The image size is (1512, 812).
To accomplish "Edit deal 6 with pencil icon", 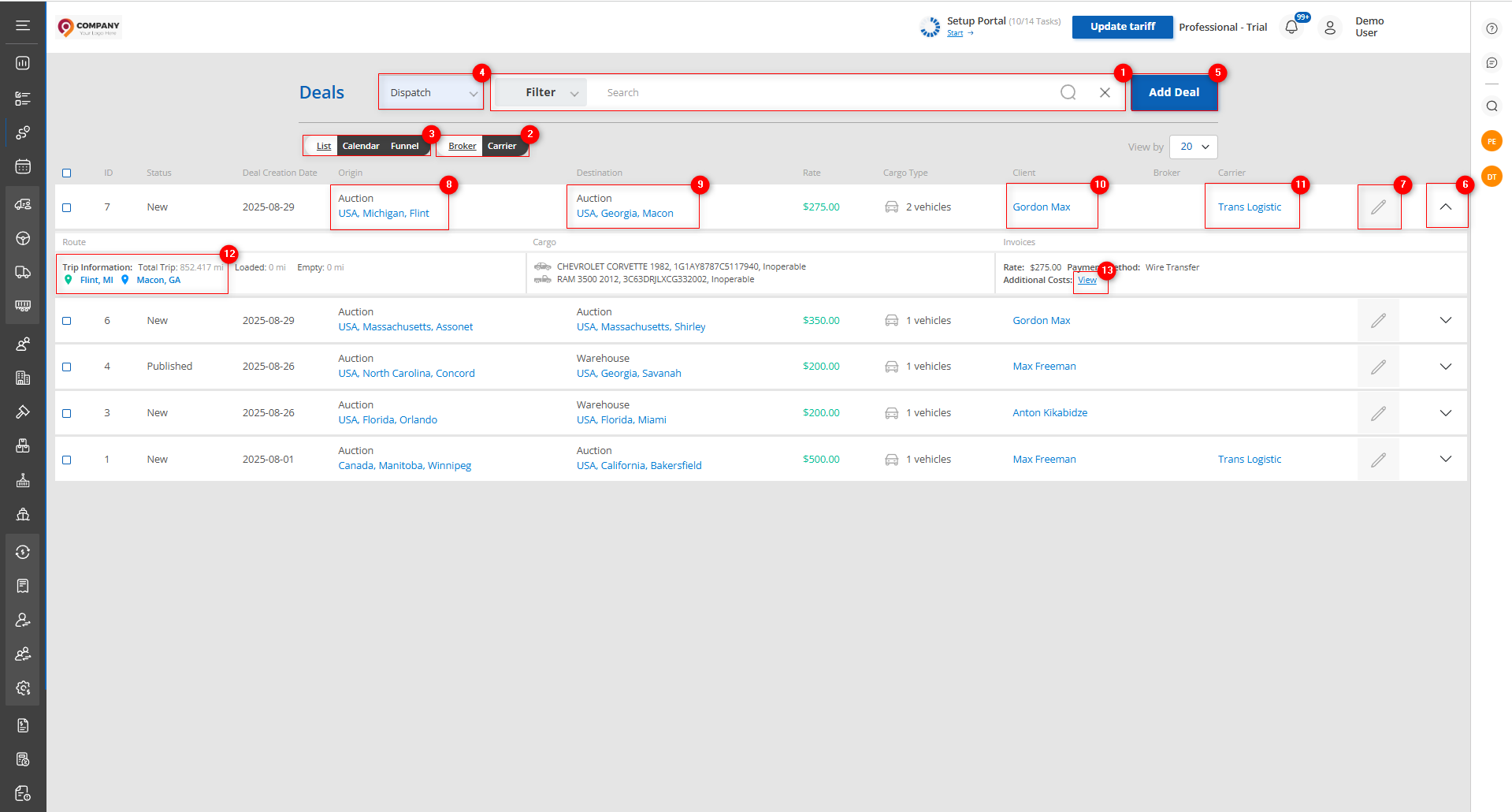I will pyautogui.click(x=1378, y=321).
